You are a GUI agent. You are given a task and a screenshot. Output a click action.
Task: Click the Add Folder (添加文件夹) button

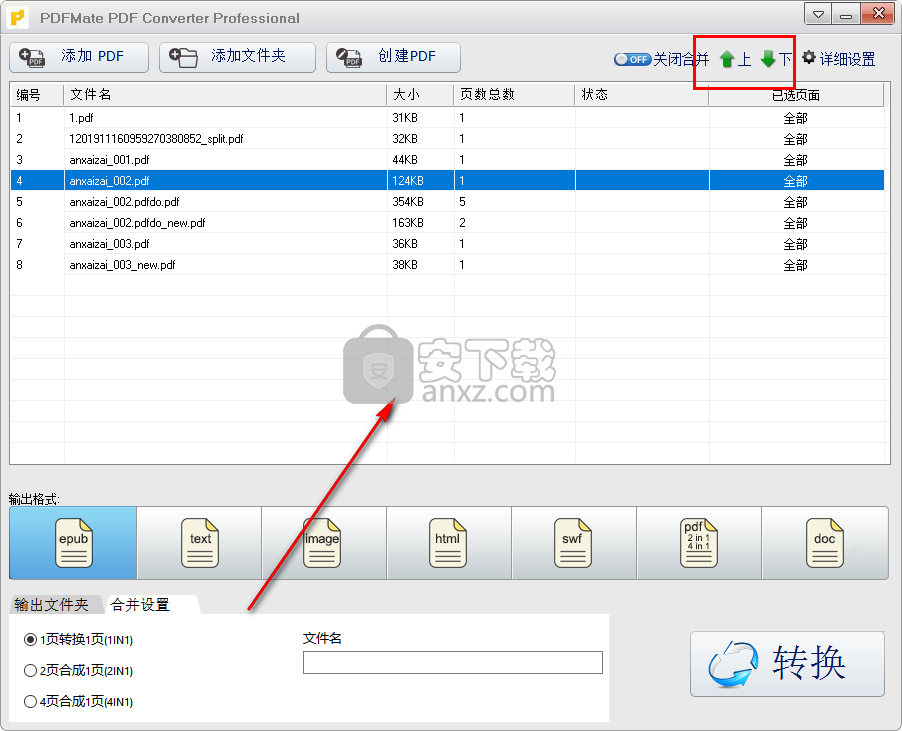pos(237,57)
